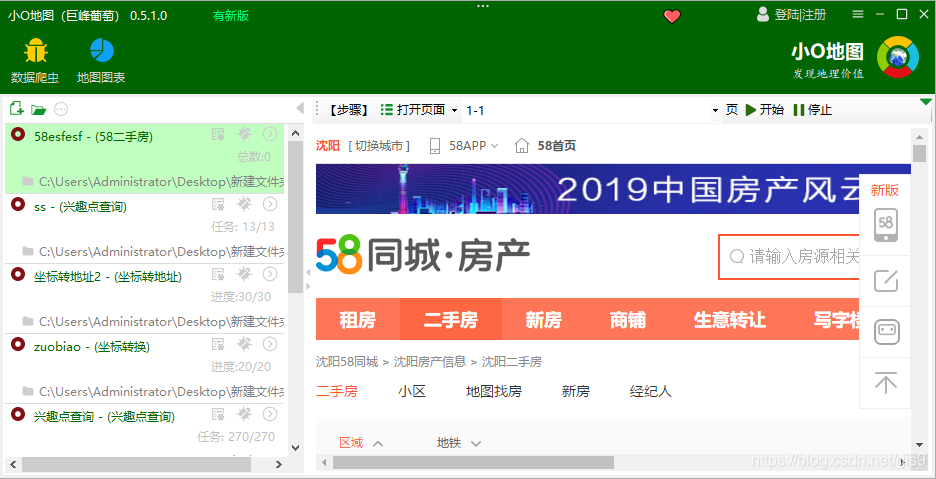
Task: Click bug icon on 坐标转地址2 row
Action: (244, 275)
